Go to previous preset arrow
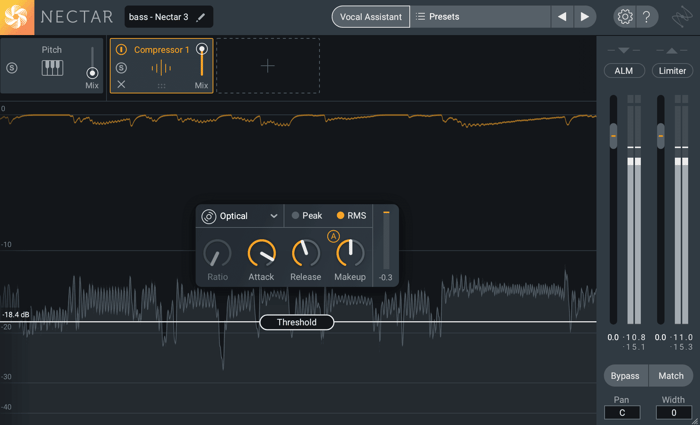 click(562, 17)
